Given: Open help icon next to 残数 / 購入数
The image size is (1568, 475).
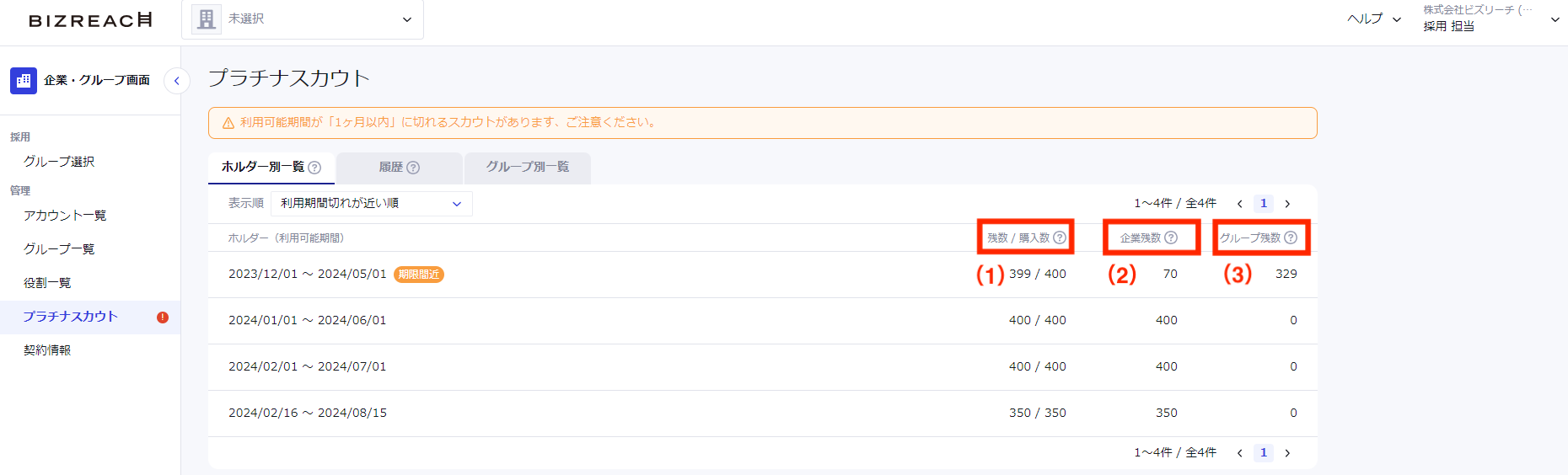Looking at the screenshot, I should 1060,237.
